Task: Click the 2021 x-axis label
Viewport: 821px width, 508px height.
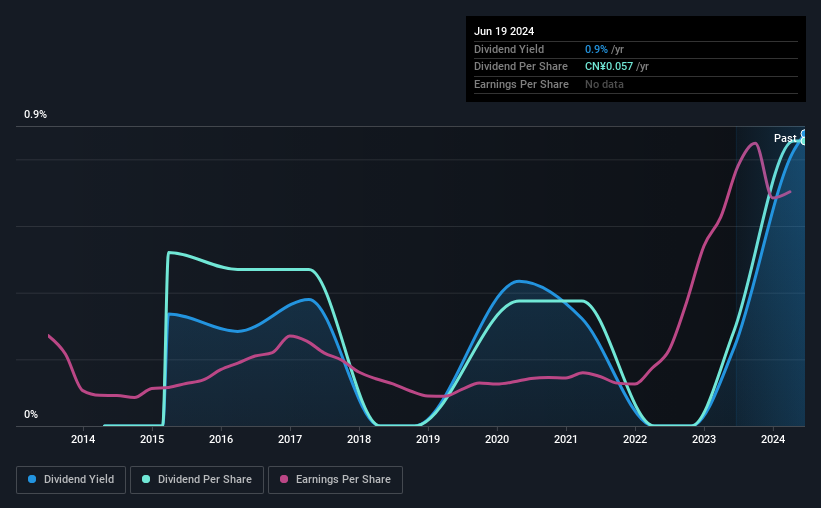Action: [566, 439]
